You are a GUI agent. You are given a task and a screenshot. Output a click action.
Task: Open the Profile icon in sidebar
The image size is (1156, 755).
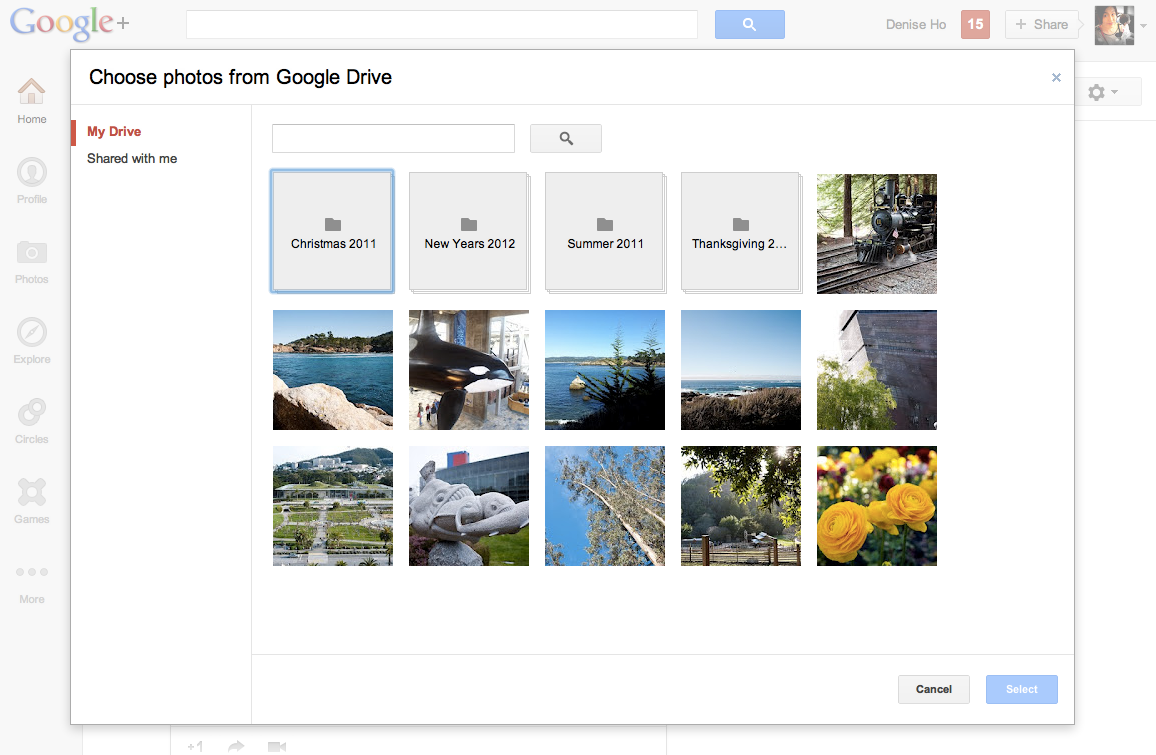pyautogui.click(x=32, y=172)
